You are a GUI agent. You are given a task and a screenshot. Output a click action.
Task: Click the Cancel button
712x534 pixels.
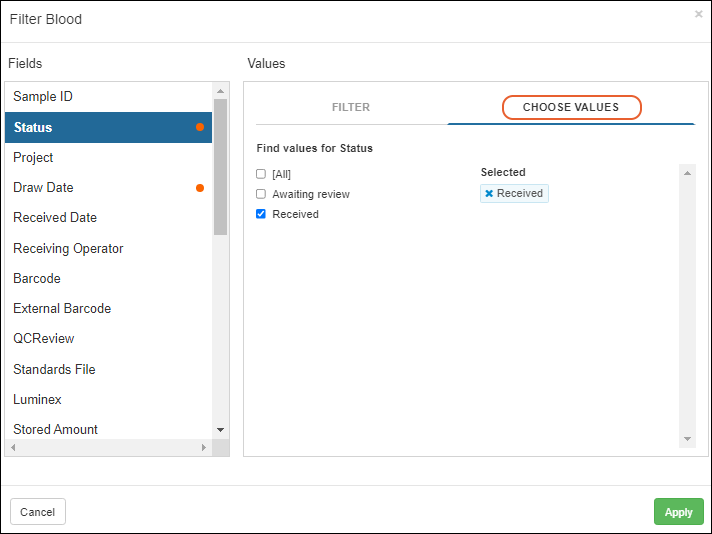38,512
